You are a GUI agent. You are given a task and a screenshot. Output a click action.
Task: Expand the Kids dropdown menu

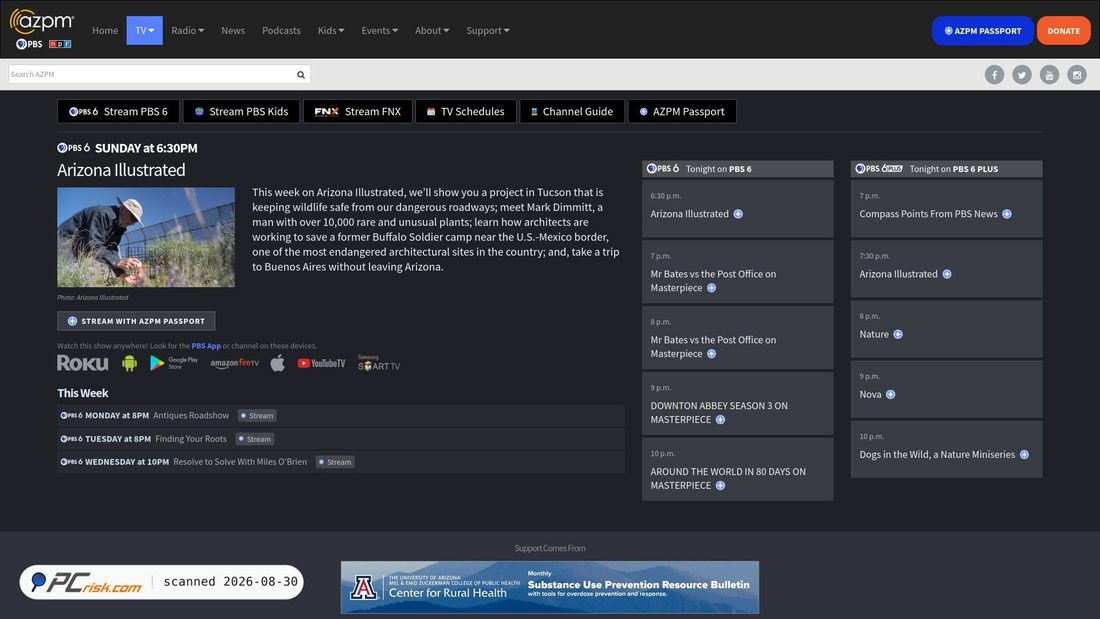[331, 30]
